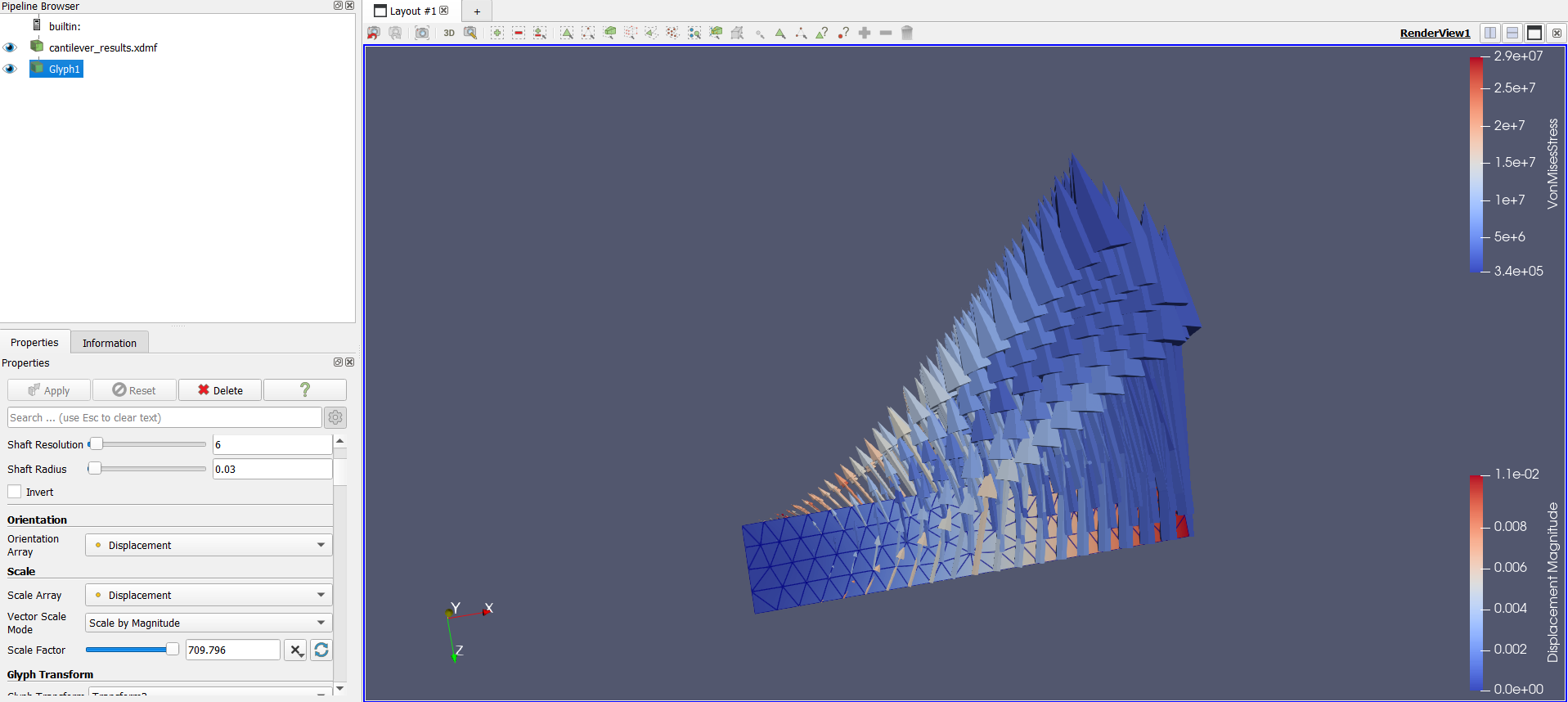The width and height of the screenshot is (1568, 702).
Task: Toggle visibility eye of Glyph1
Action: pos(10,69)
